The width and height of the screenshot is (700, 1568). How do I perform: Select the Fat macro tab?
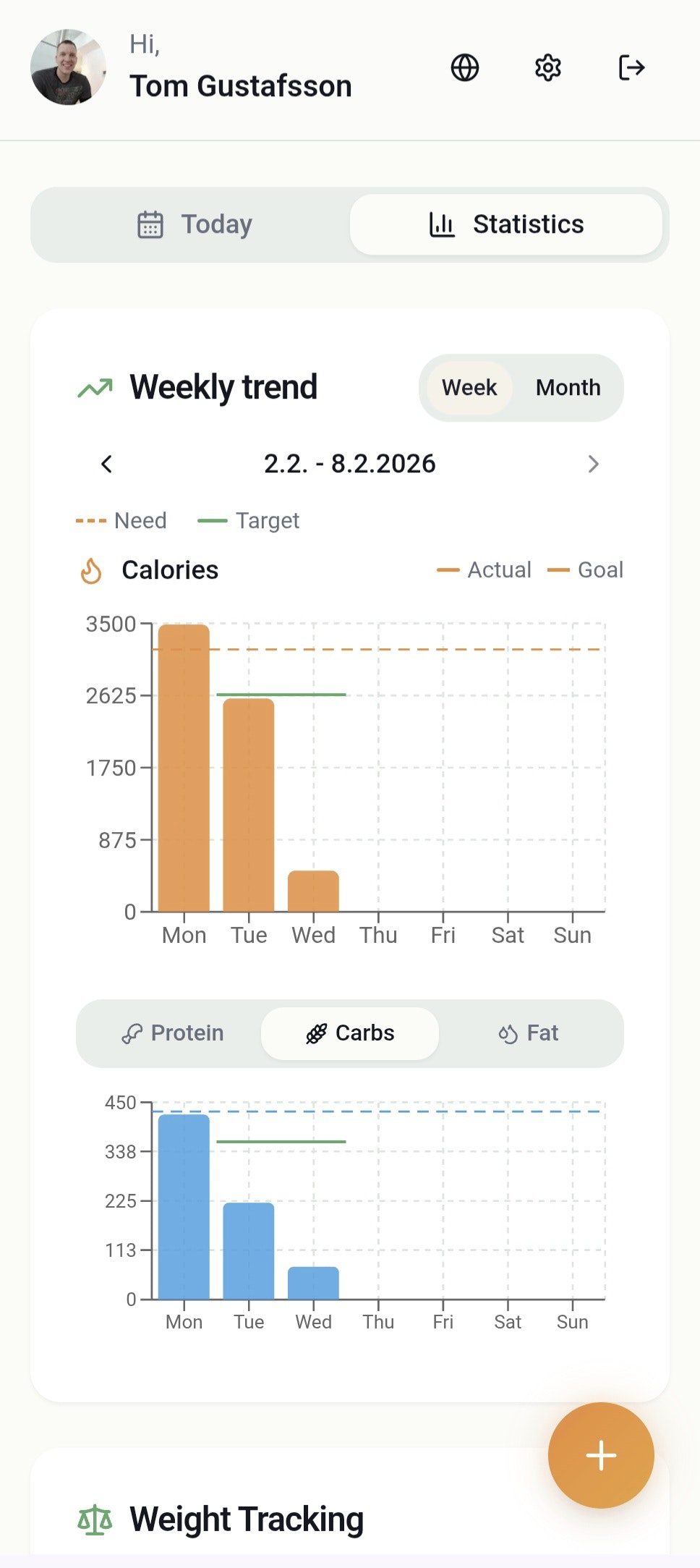tap(529, 1033)
